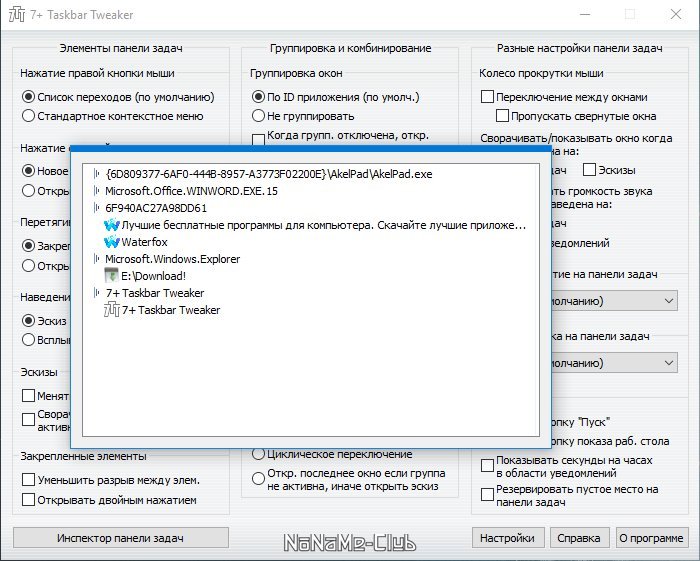Collapse the 6F940AC27A98DD61 group
The height and width of the screenshot is (561, 700).
pos(96,208)
